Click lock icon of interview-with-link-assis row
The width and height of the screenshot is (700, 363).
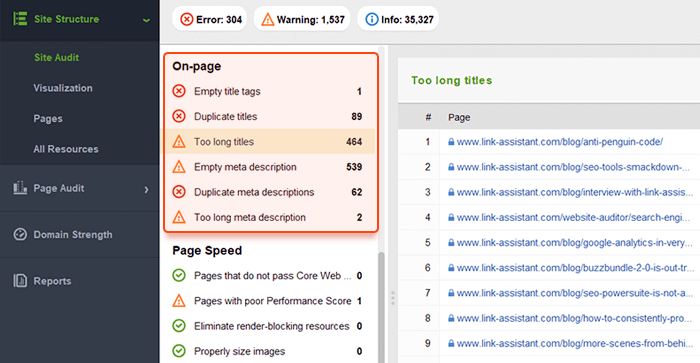(451, 192)
